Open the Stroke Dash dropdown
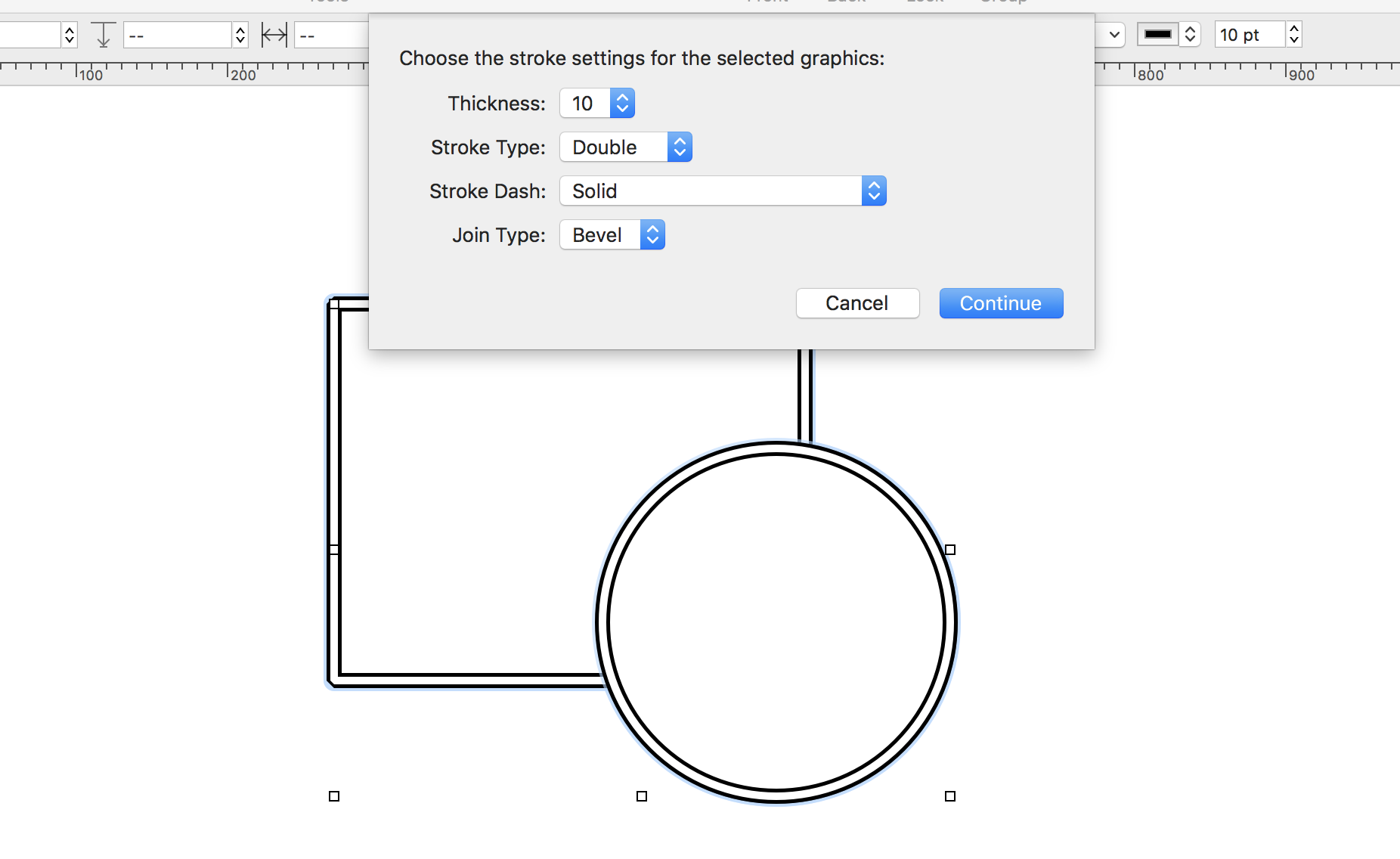 (722, 191)
